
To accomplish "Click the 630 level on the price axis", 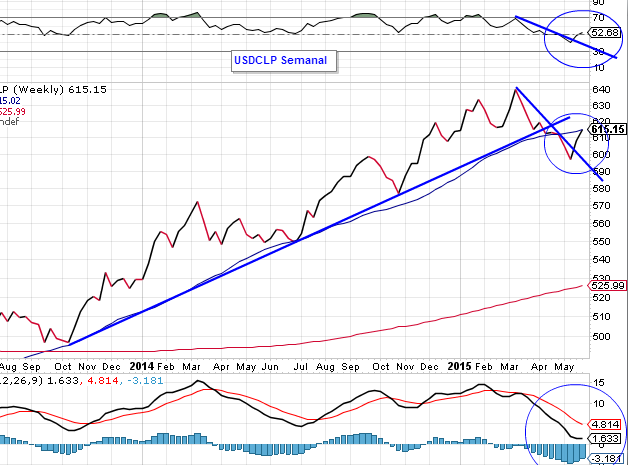I will tap(601, 106).
